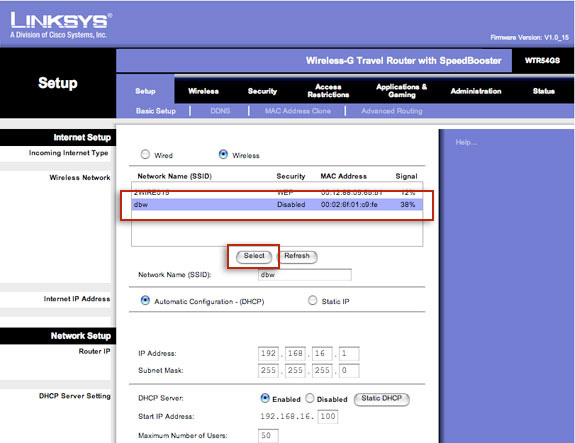Choose Automatic Configuration - (DHCP) option
Viewport: 575px width, 443px height.
click(x=145, y=301)
